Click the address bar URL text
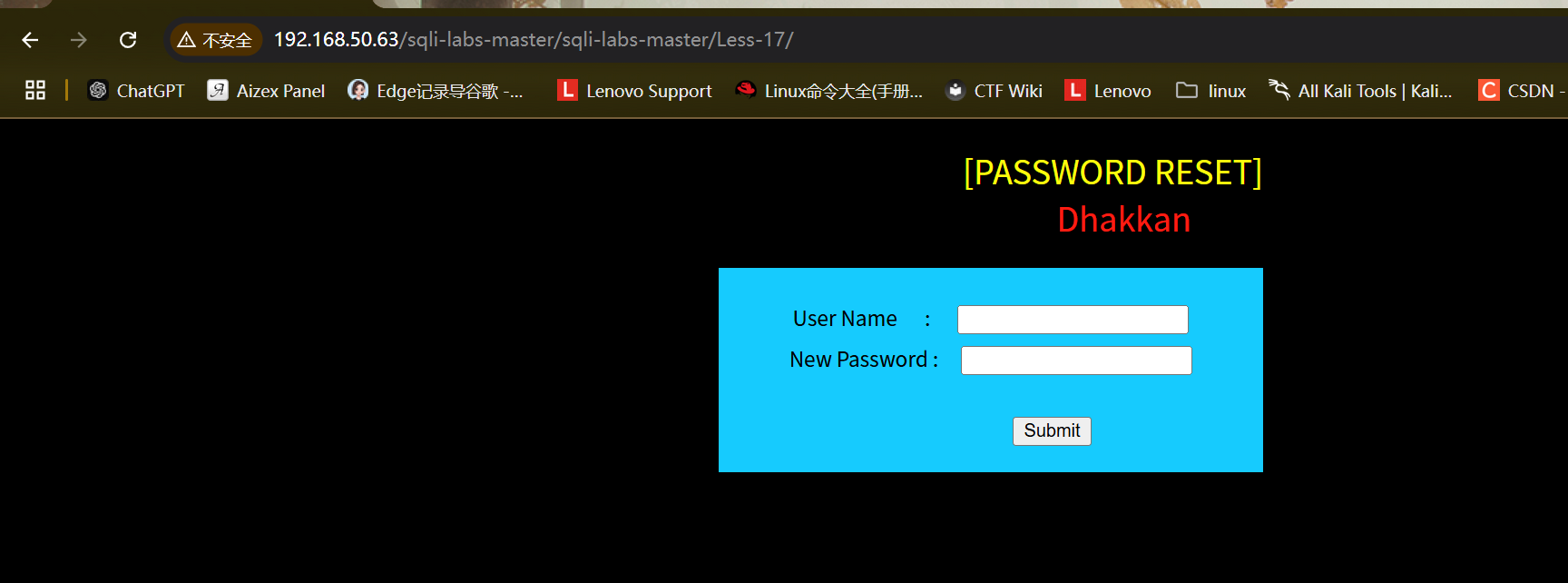This screenshot has height=583, width=1568. (x=534, y=40)
